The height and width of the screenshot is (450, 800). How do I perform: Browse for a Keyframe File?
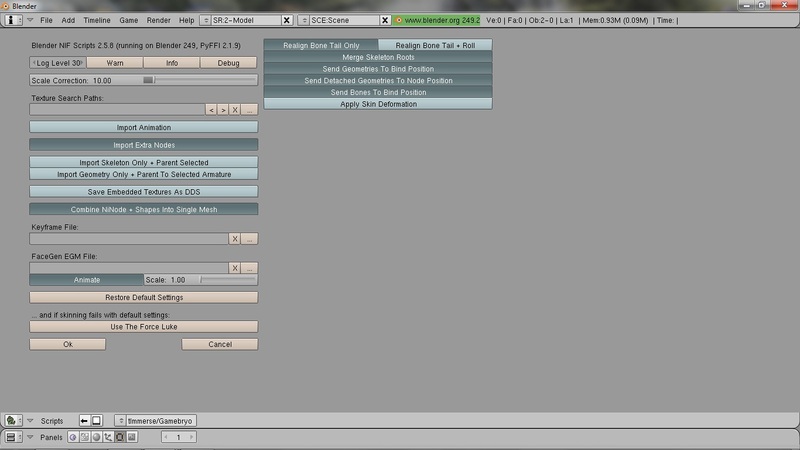click(x=249, y=239)
